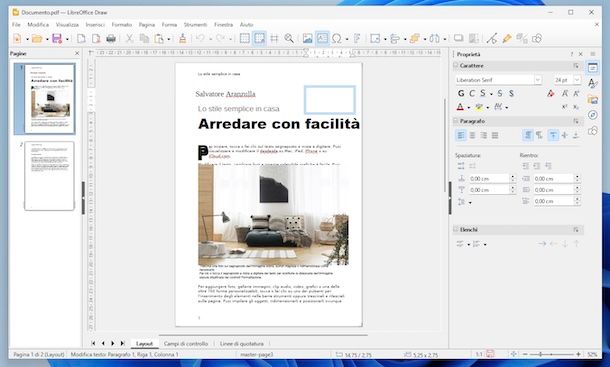Collapse the Carattere section

[456, 65]
